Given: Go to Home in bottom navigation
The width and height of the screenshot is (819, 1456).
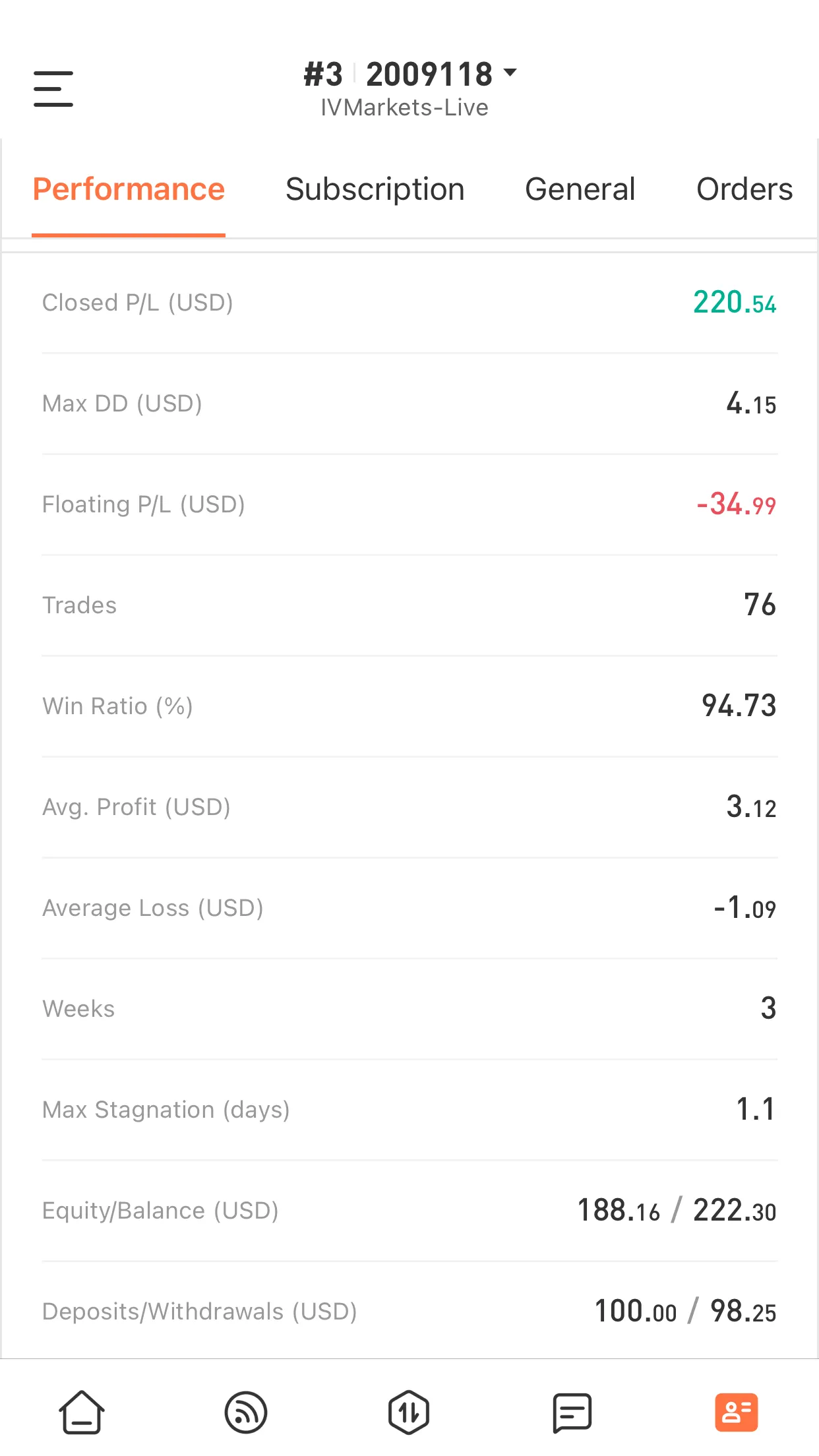Looking at the screenshot, I should [82, 1412].
